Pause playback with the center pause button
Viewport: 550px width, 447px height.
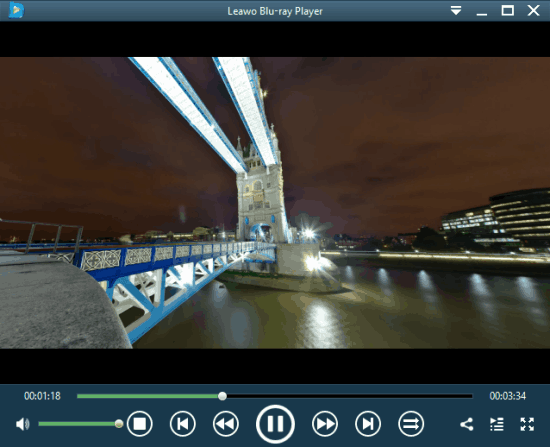point(275,424)
